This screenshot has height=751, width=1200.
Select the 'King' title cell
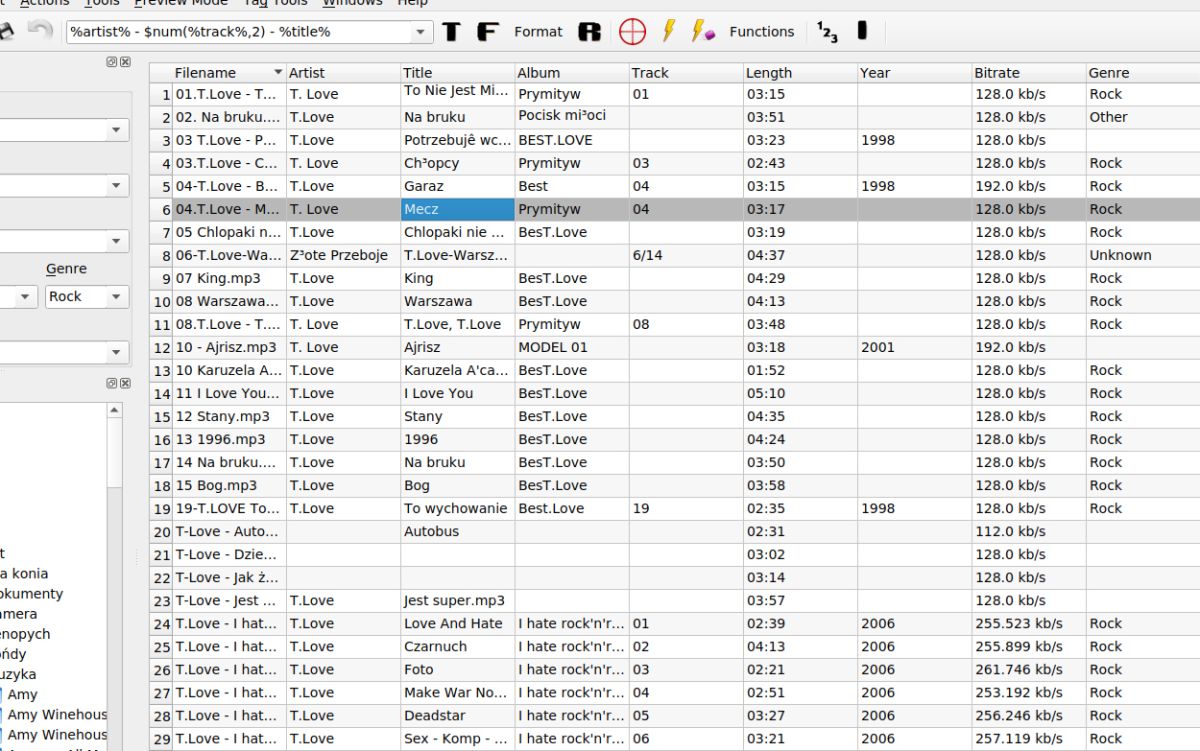[x=457, y=278]
